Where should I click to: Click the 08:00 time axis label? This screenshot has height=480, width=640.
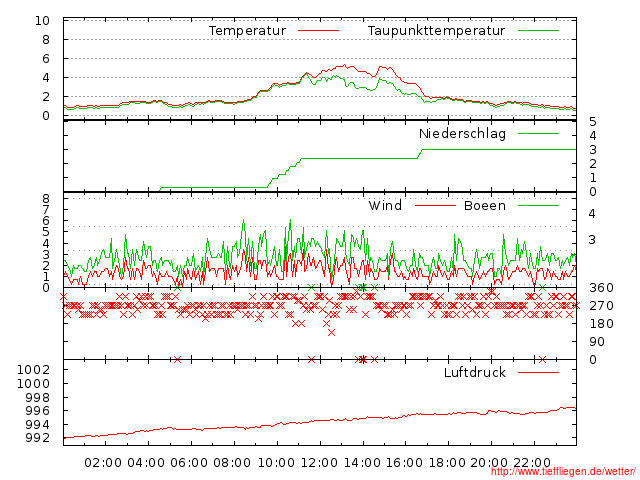(232, 463)
